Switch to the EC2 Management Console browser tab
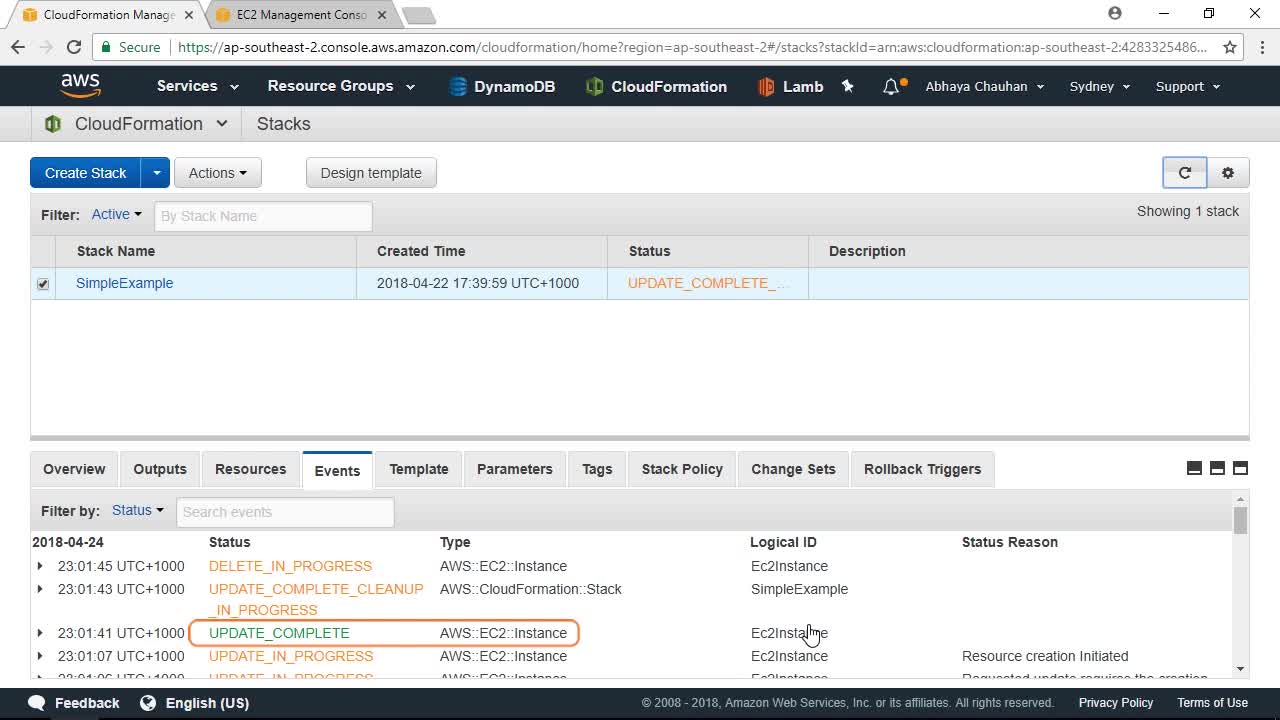Screen dimensions: 1280x720 pyautogui.click(x=300, y=15)
